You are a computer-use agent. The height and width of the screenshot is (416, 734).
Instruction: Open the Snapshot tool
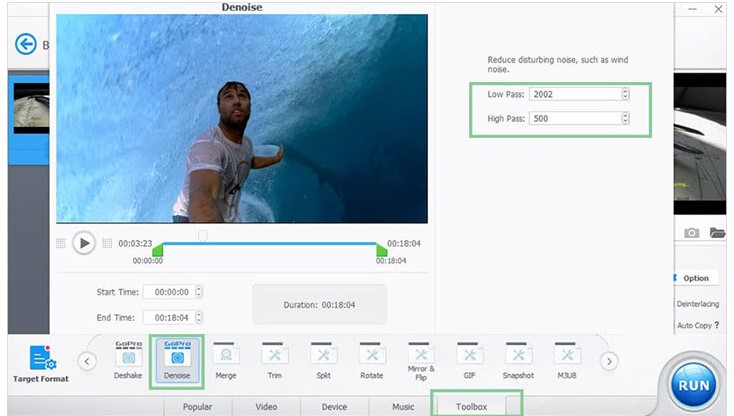tap(518, 360)
